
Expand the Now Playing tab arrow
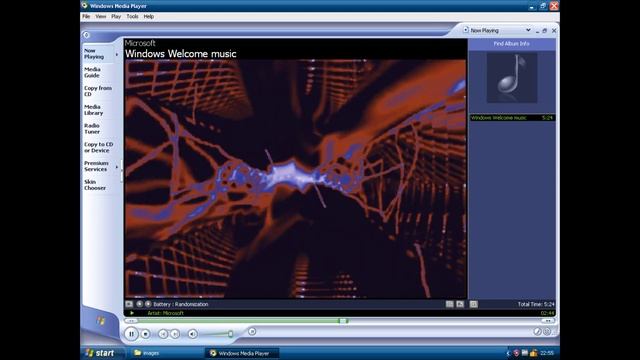point(117,54)
